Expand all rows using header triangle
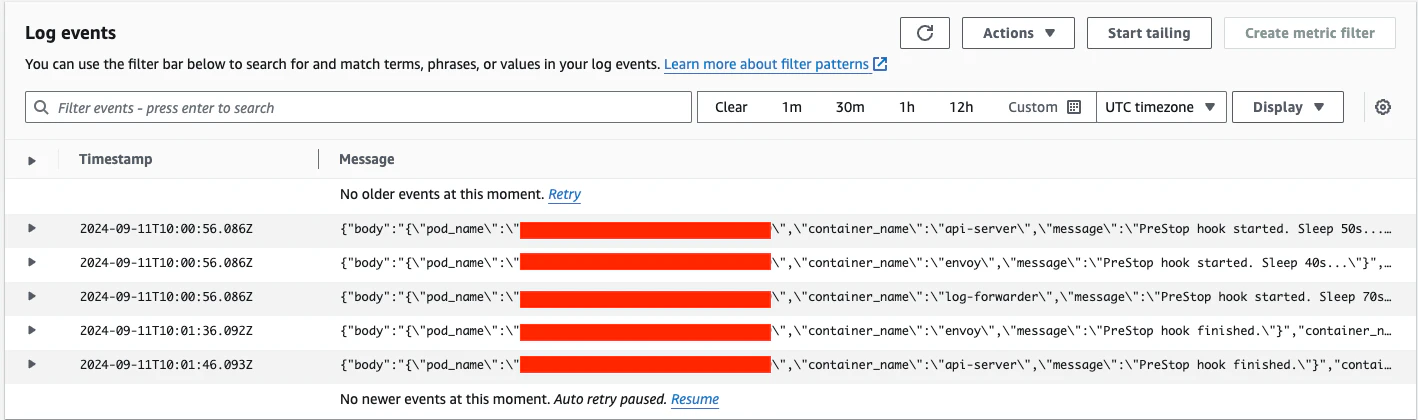Image resolution: width=1418 pixels, height=420 pixels. (x=32, y=160)
